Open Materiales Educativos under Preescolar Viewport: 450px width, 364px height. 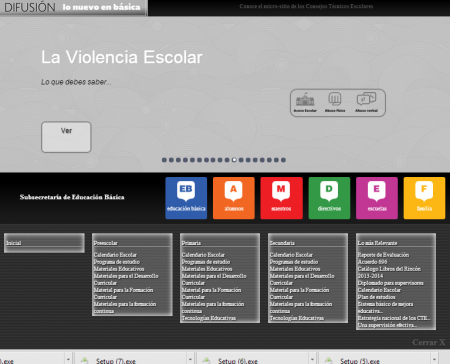pyautogui.click(x=119, y=269)
